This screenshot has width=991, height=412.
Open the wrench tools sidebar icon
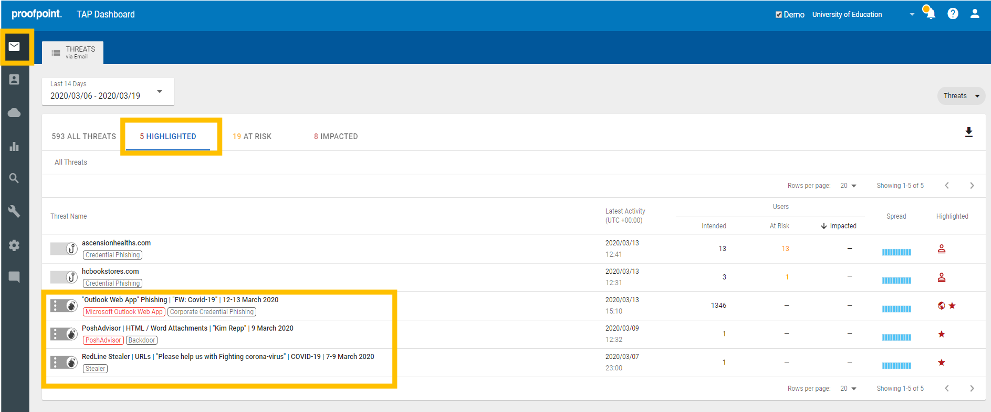pyautogui.click(x=14, y=211)
